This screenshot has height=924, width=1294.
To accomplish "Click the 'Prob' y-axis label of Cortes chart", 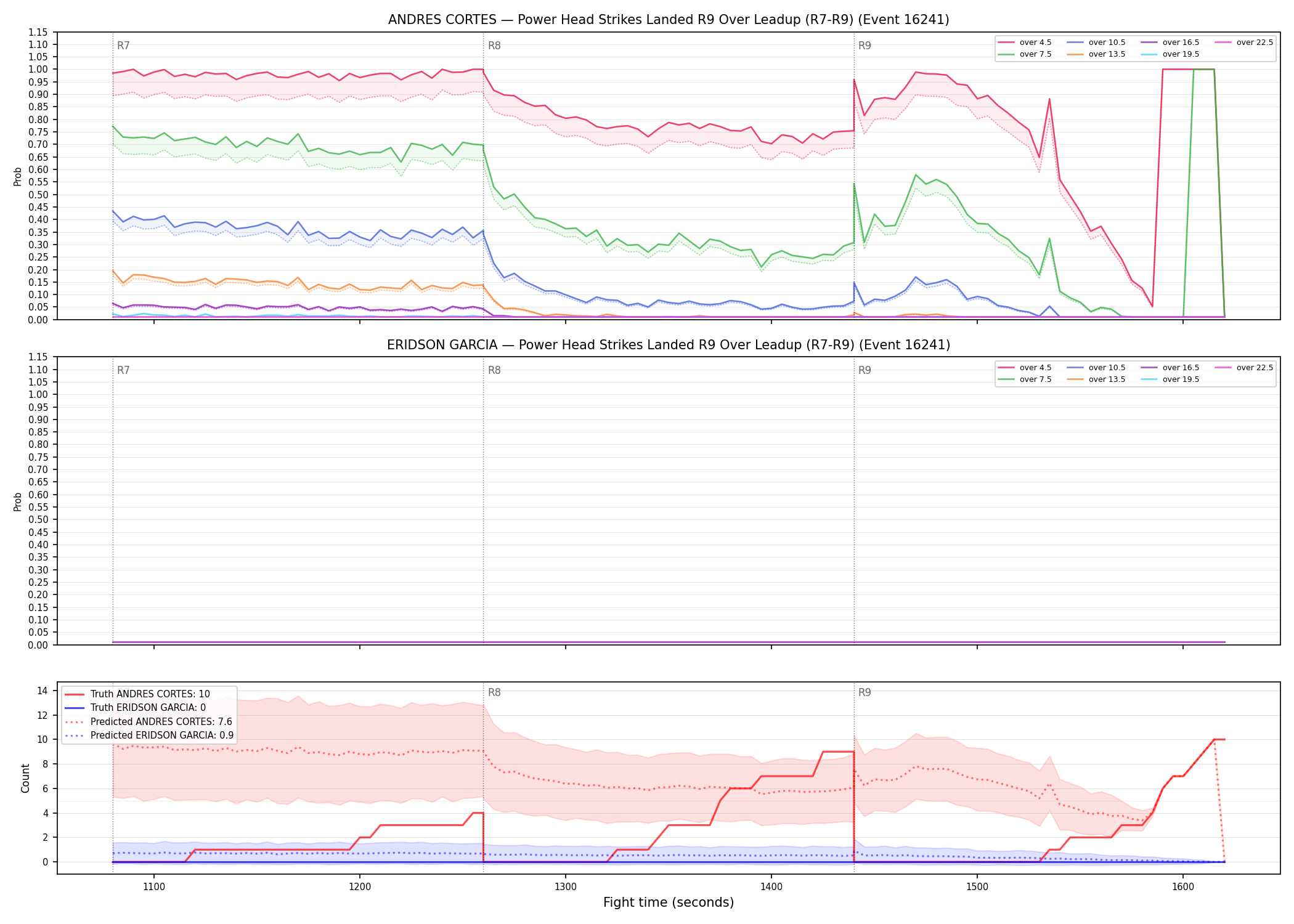I will click(18, 176).
